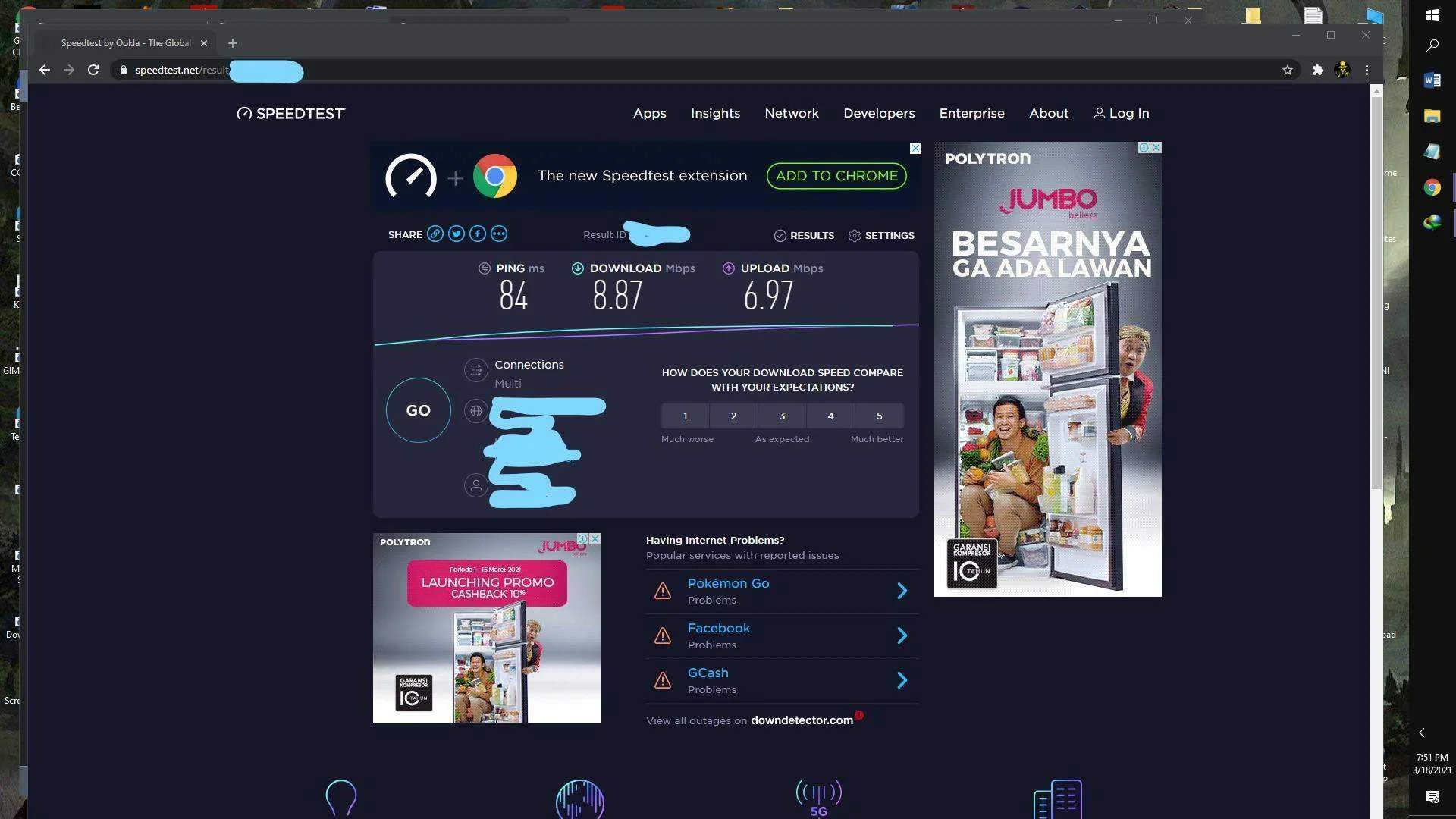Open notification center icon
The height and width of the screenshot is (819, 1456).
1432,797
